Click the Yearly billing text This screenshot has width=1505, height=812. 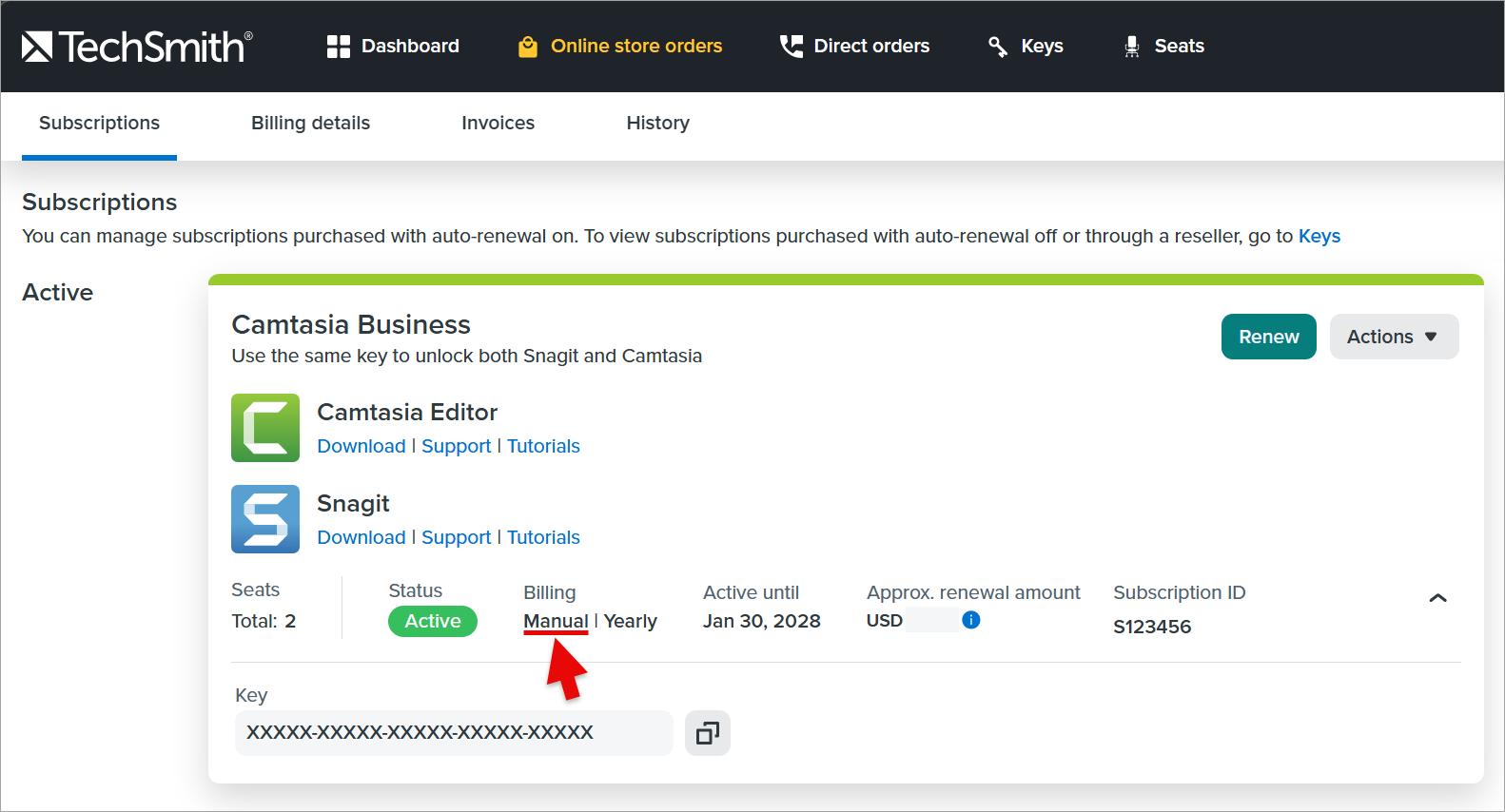pos(631,621)
